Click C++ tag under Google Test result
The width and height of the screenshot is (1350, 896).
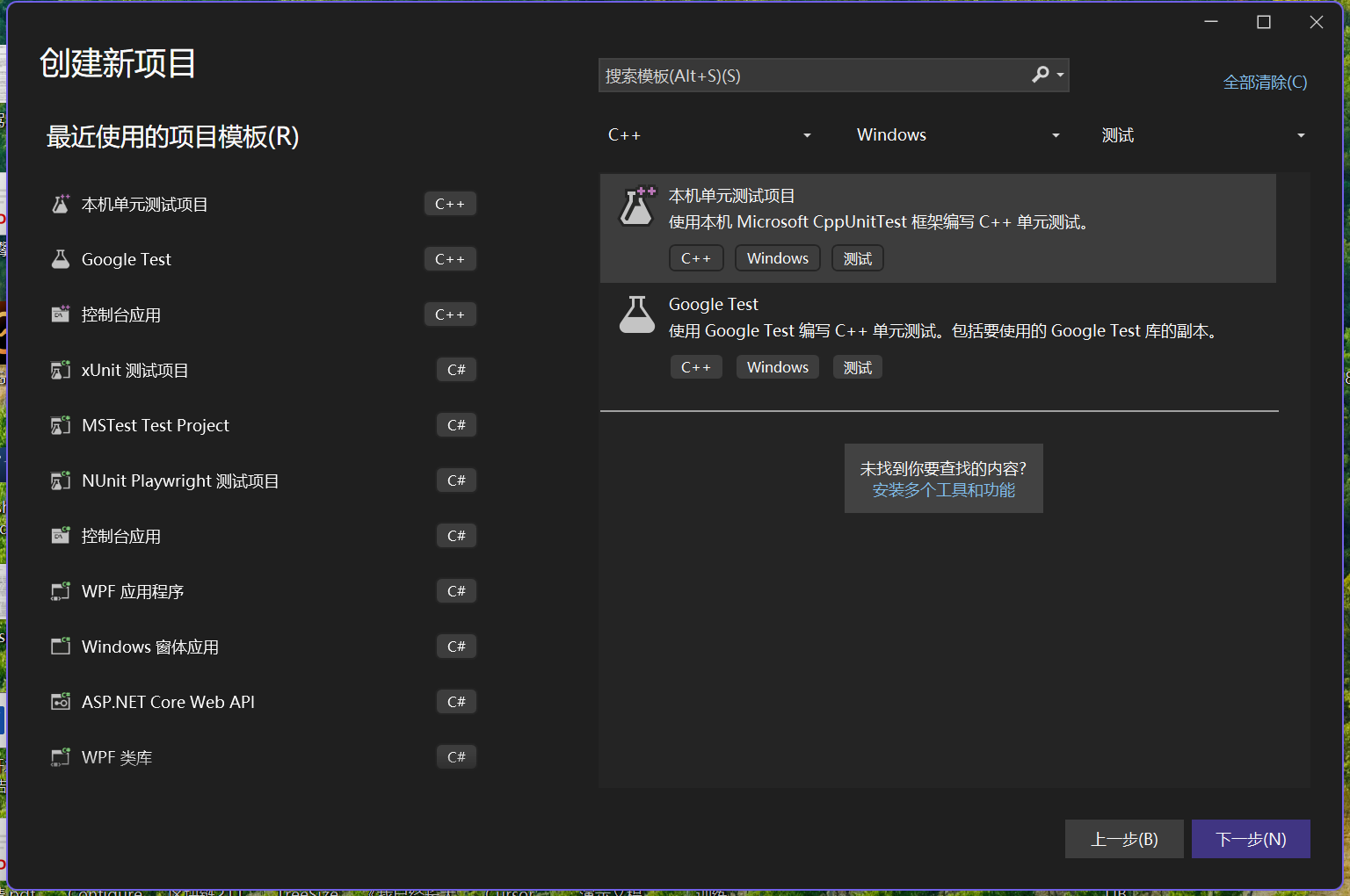pos(696,367)
